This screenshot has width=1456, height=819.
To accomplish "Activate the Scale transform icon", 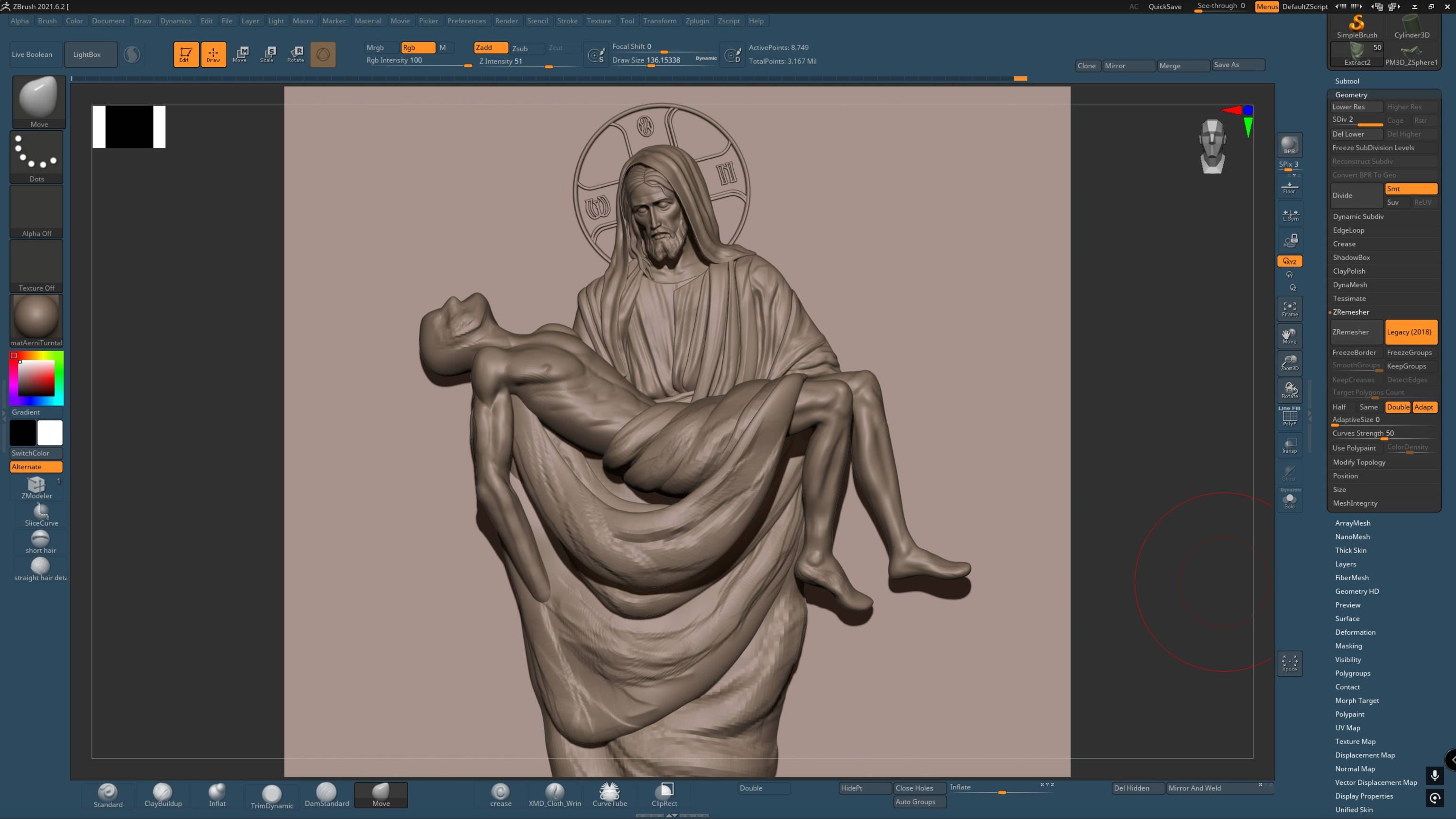I will (x=268, y=54).
